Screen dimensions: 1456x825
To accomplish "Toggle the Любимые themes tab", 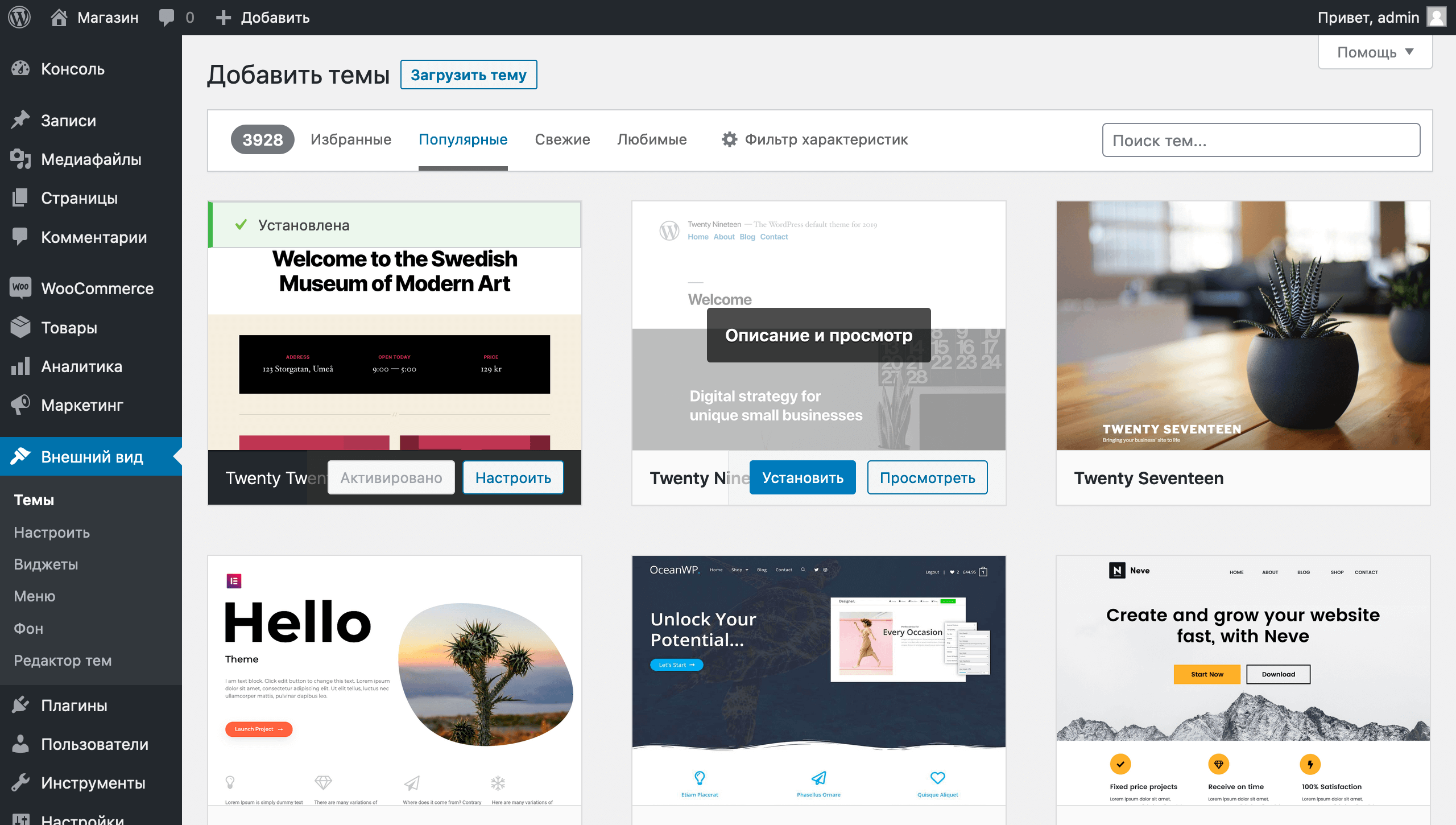I will [x=652, y=139].
